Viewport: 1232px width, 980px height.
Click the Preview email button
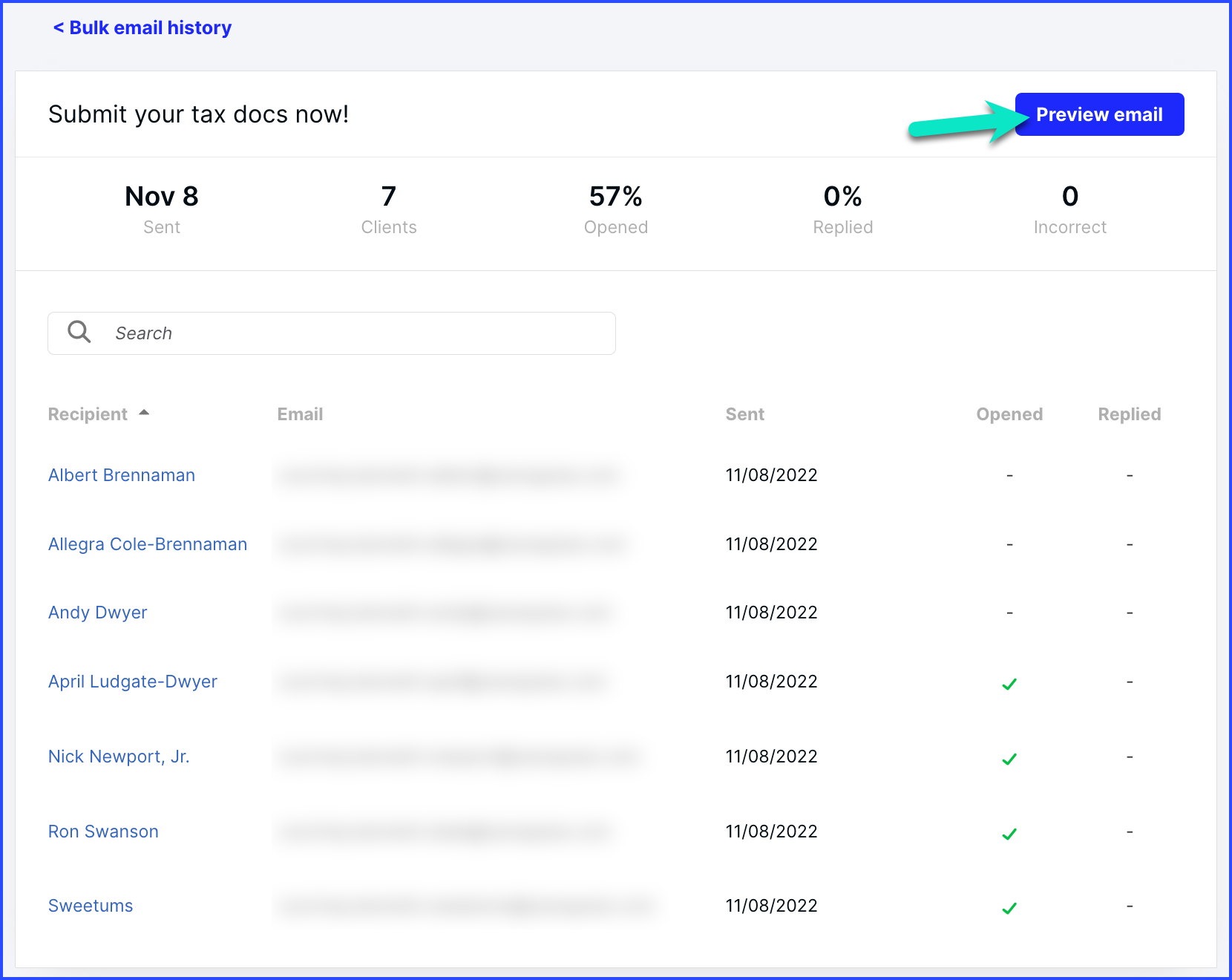pos(1099,114)
